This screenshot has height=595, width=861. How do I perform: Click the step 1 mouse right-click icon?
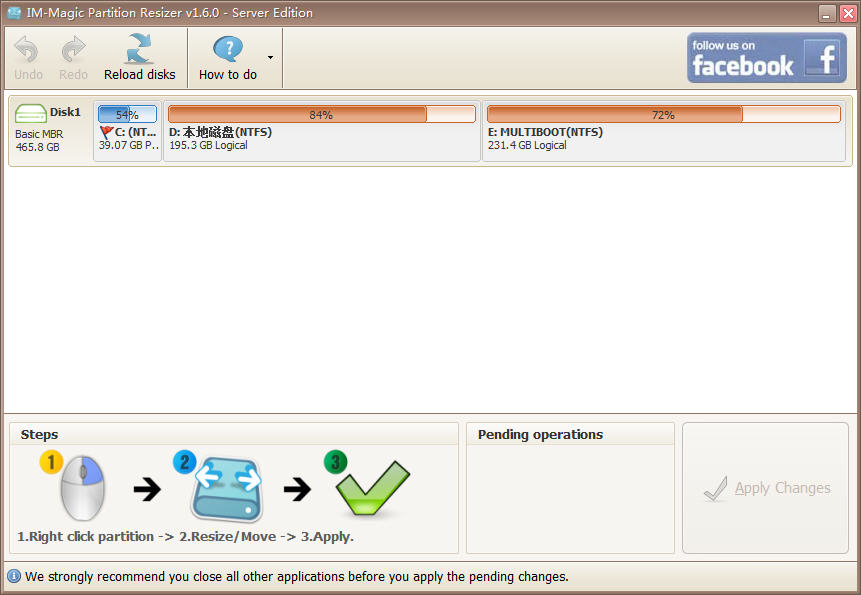(x=81, y=487)
